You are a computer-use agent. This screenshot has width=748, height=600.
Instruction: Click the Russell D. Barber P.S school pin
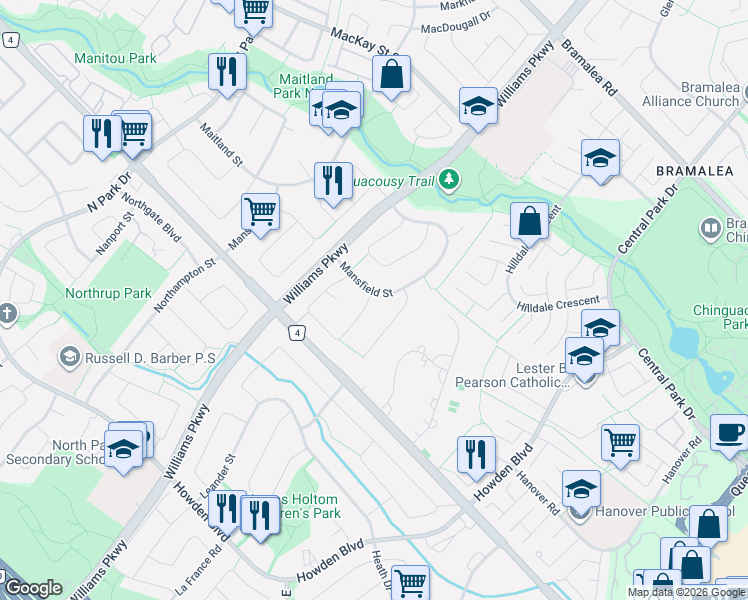pyautogui.click(x=70, y=358)
